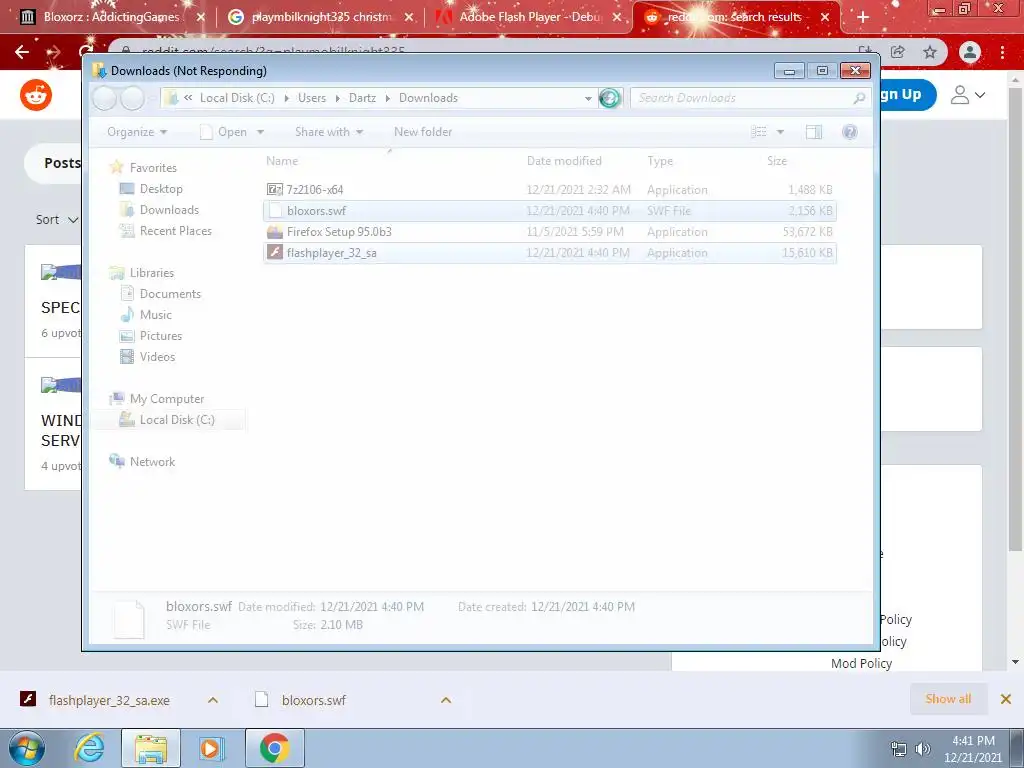1024x768 pixels.
Task: Sort by the Name column header
Action: [x=281, y=161]
